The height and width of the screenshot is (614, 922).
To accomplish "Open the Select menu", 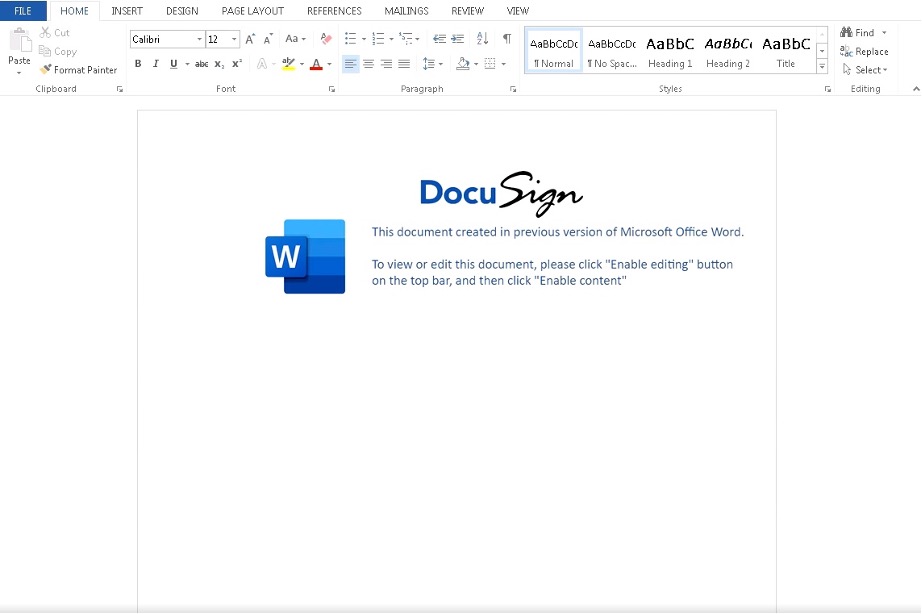I will pos(864,69).
